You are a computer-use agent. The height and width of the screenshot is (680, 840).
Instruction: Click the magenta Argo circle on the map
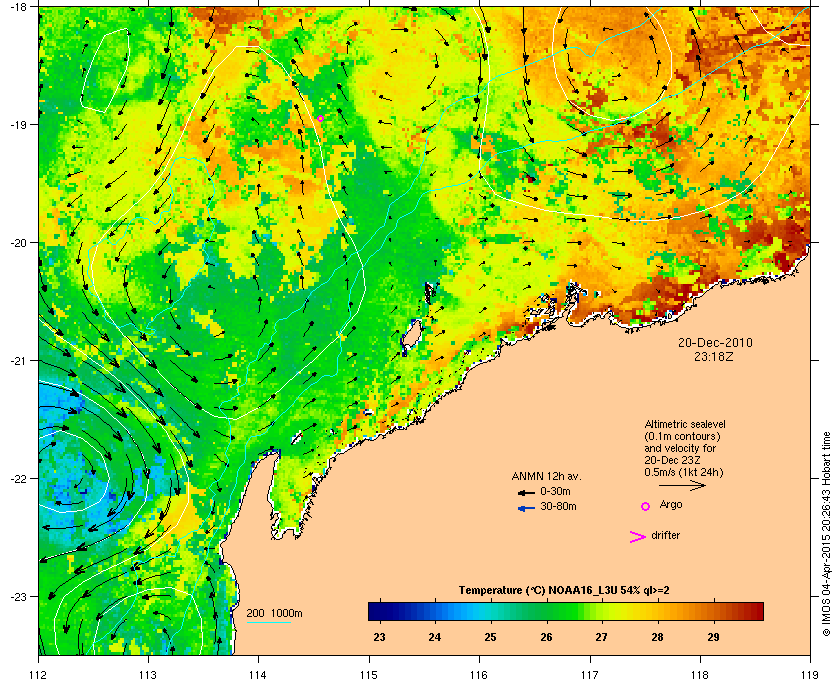click(320, 118)
